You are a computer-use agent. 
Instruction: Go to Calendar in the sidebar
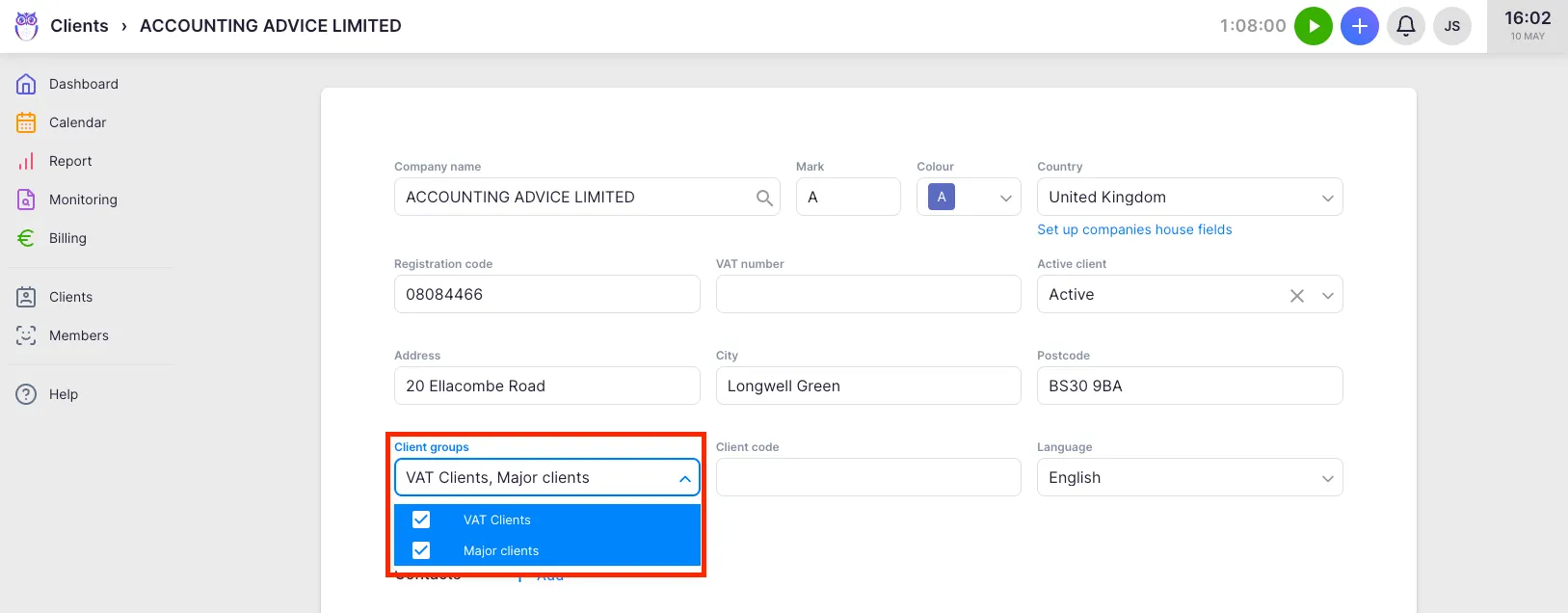tap(77, 122)
